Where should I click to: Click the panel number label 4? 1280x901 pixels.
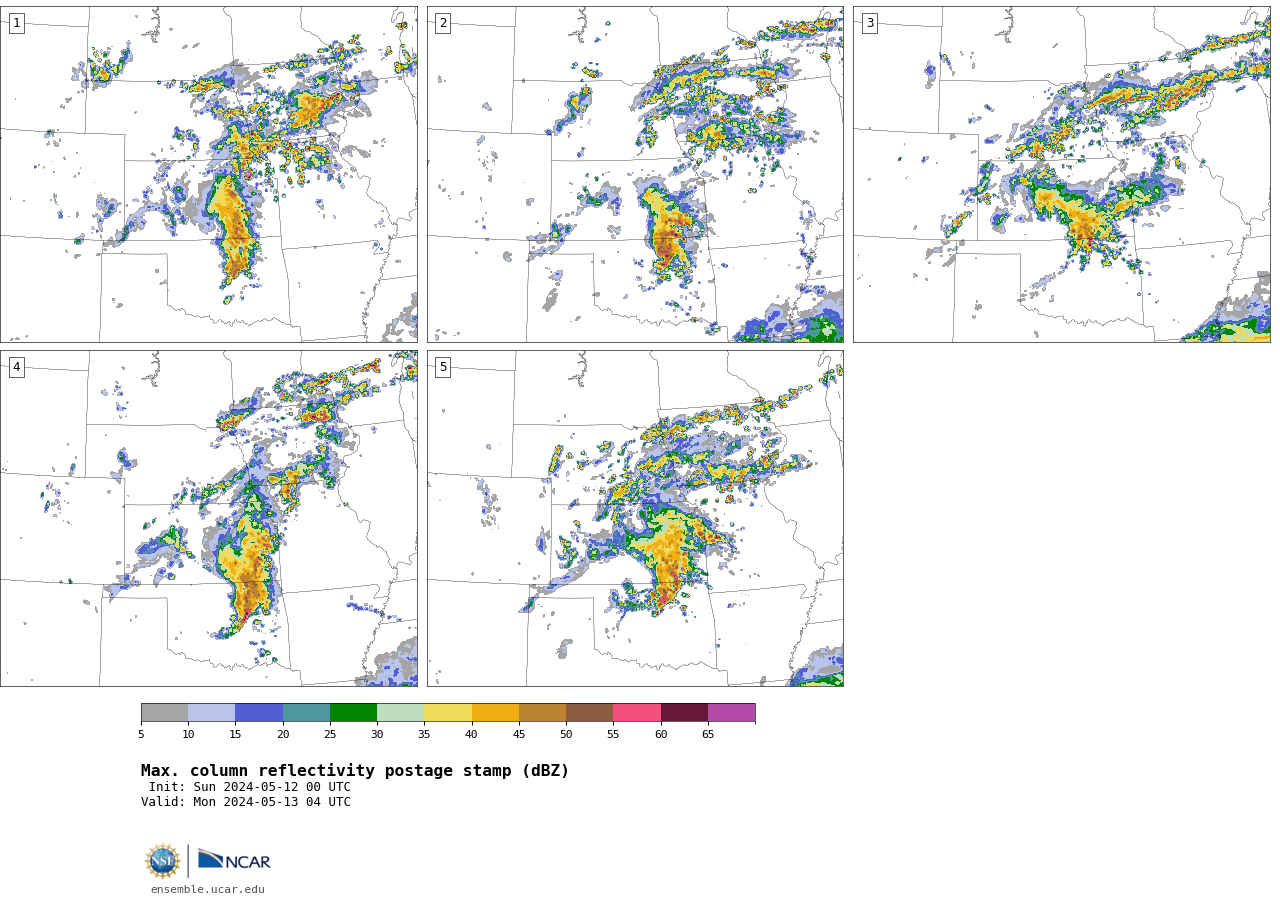tap(16, 367)
